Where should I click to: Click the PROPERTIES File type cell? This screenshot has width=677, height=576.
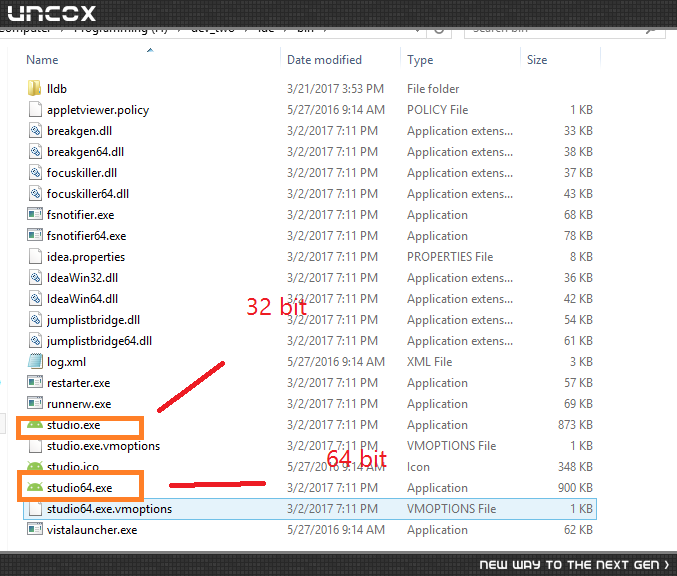[450, 256]
